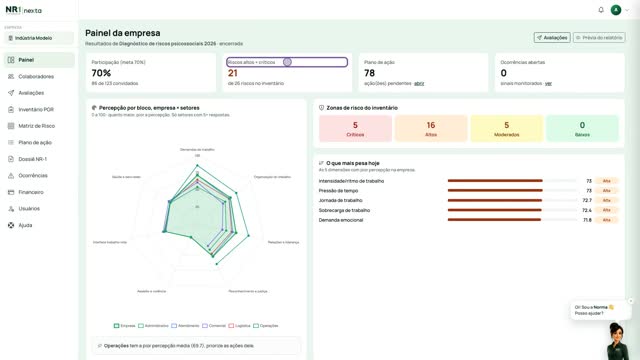This screenshot has height=360, width=640.
Task: Toggle the Atendimento series in the legend
Action: point(185,326)
